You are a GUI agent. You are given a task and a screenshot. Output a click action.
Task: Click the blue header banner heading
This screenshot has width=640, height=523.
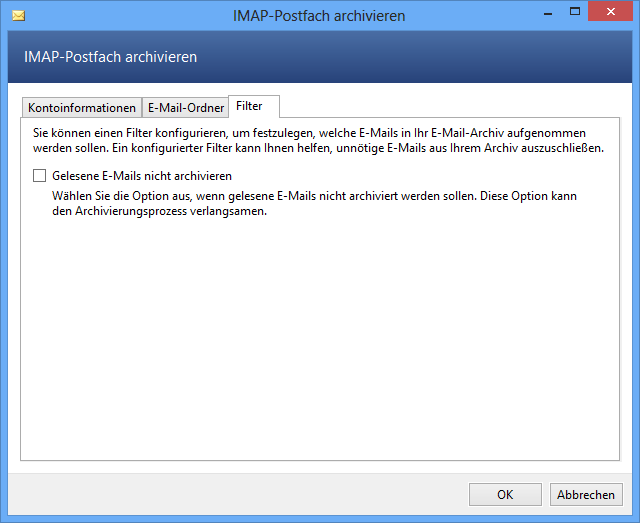tap(111, 57)
